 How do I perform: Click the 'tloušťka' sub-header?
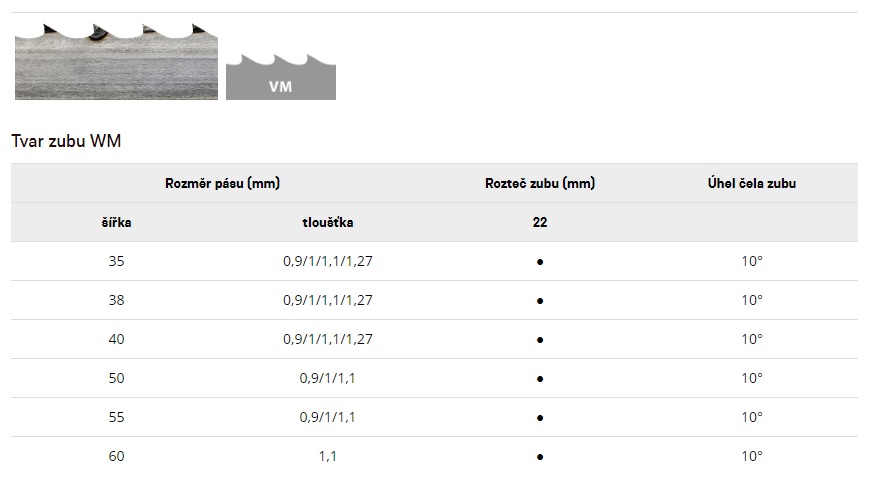pyautogui.click(x=328, y=223)
